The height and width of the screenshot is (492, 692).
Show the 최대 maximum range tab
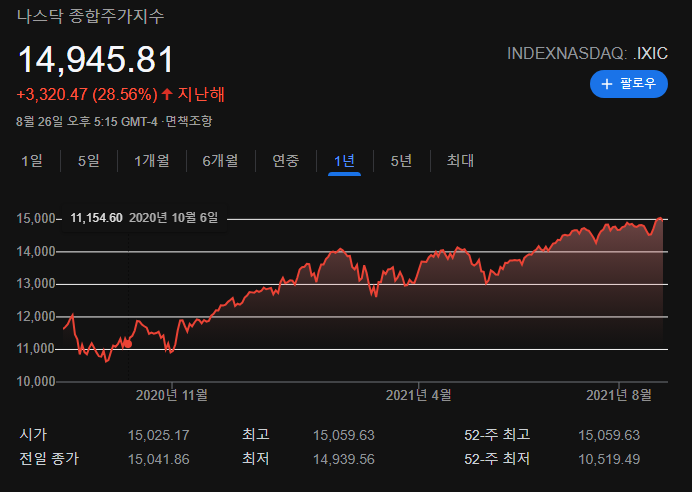pyautogui.click(x=460, y=161)
